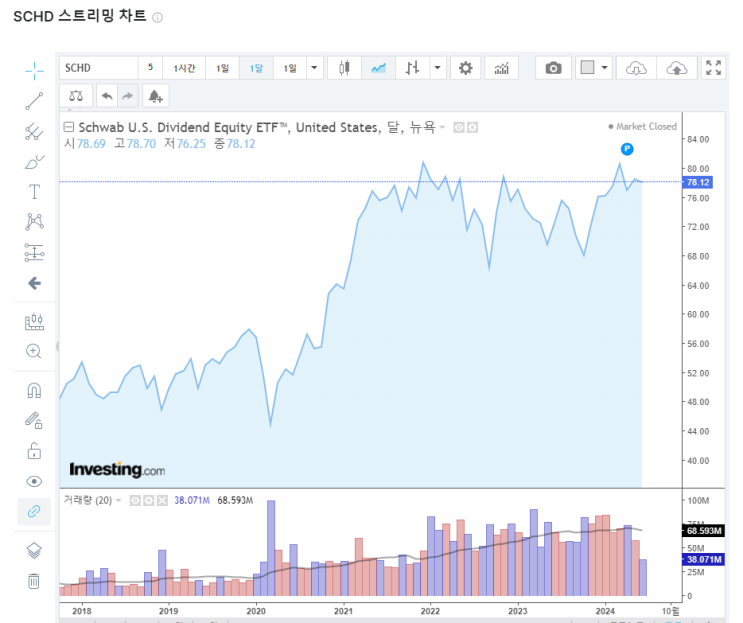The width and height of the screenshot is (743, 623).
Task: Click the 38.071M volume axis label
Action: coord(703,560)
